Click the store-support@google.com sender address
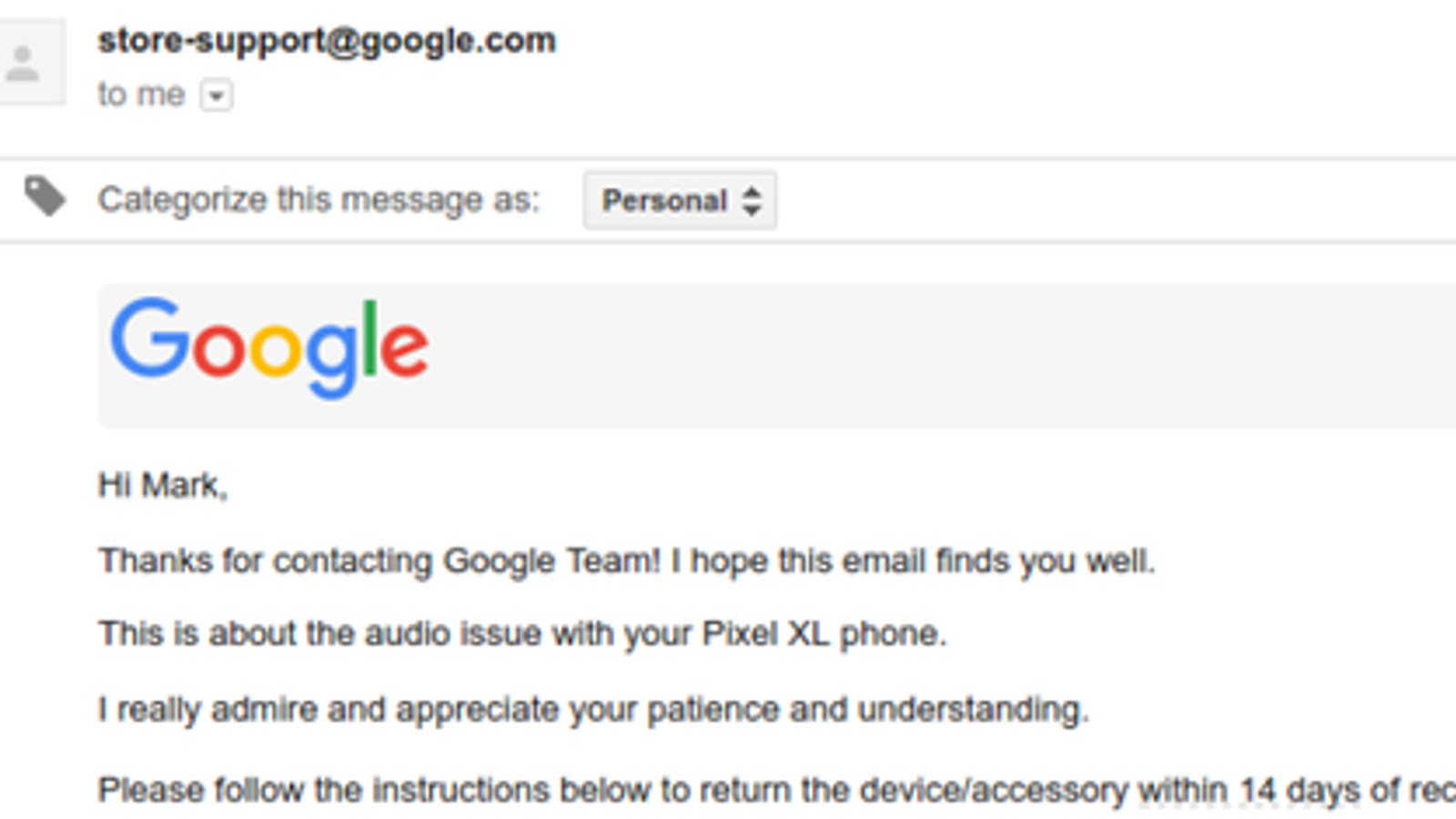This screenshot has height=819, width=1456. (x=327, y=41)
